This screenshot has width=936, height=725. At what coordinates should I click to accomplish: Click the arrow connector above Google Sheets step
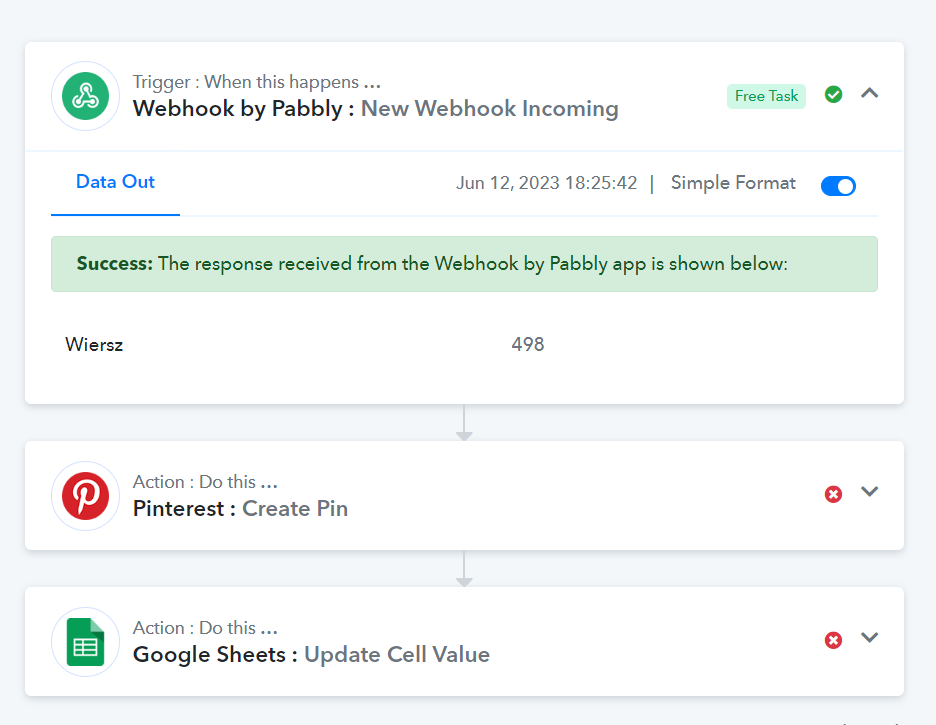click(x=464, y=569)
